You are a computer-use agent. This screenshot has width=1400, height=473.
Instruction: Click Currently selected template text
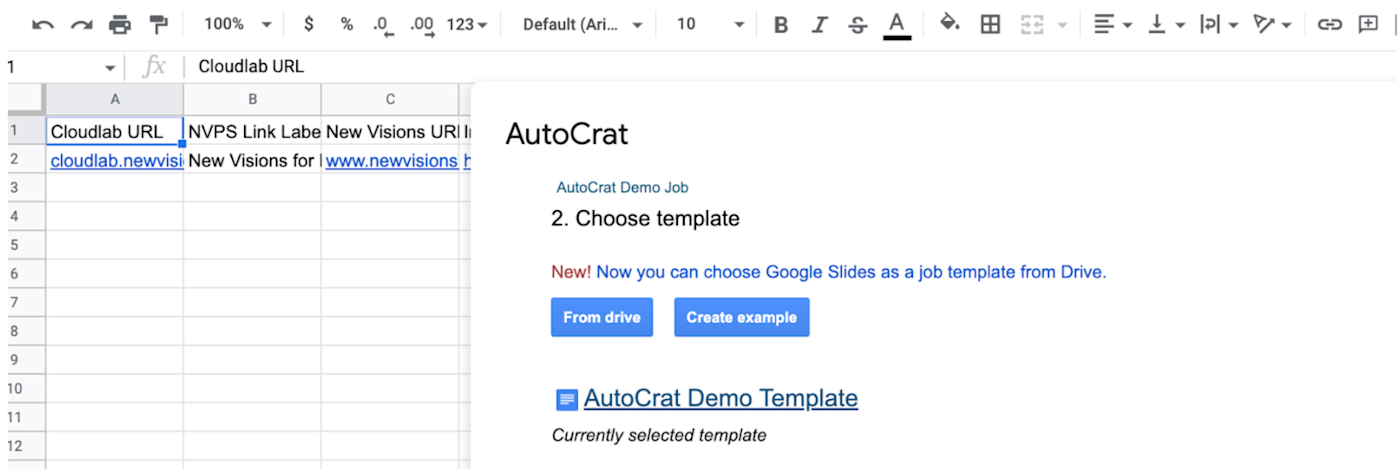659,435
